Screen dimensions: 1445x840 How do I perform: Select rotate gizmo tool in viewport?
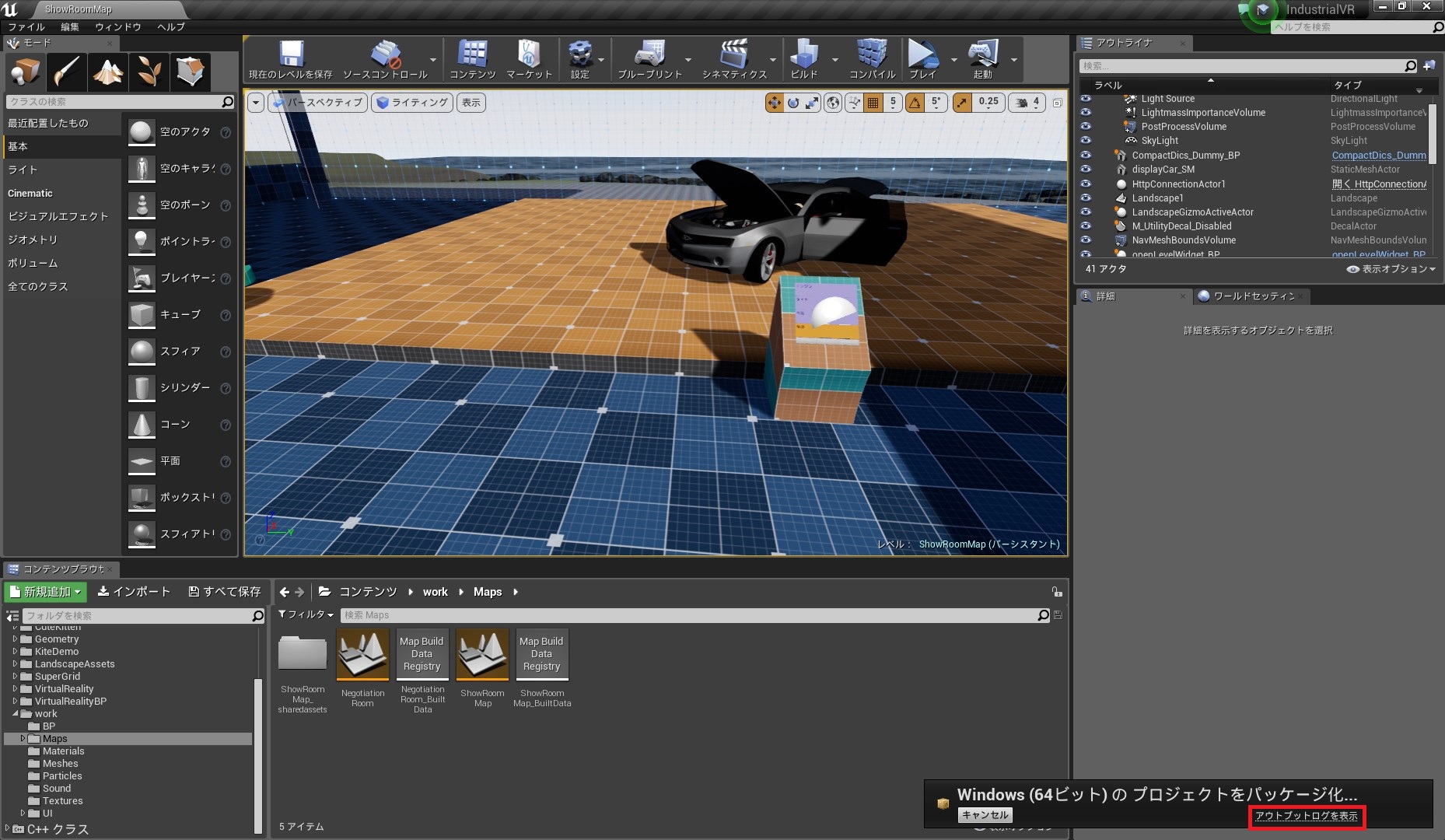(x=793, y=103)
